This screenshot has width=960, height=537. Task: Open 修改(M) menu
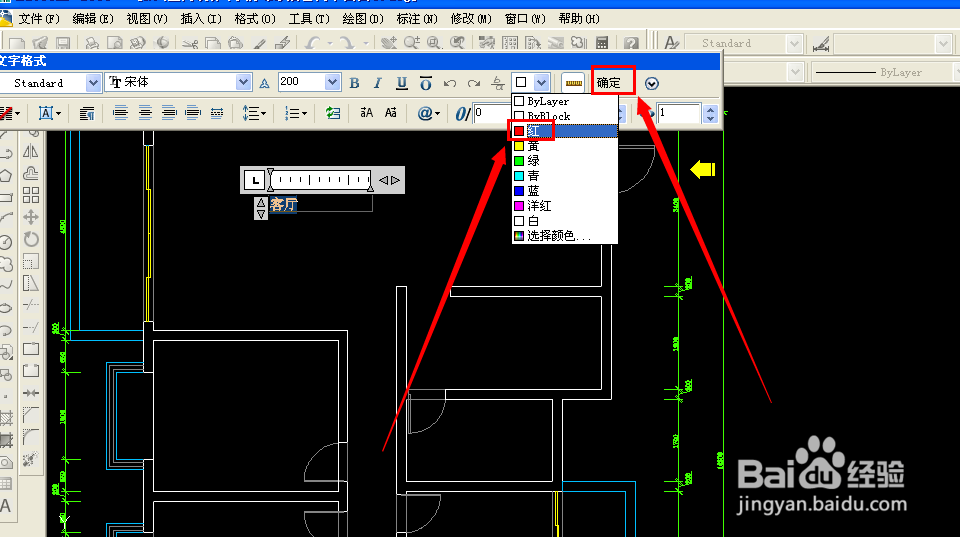coord(471,19)
